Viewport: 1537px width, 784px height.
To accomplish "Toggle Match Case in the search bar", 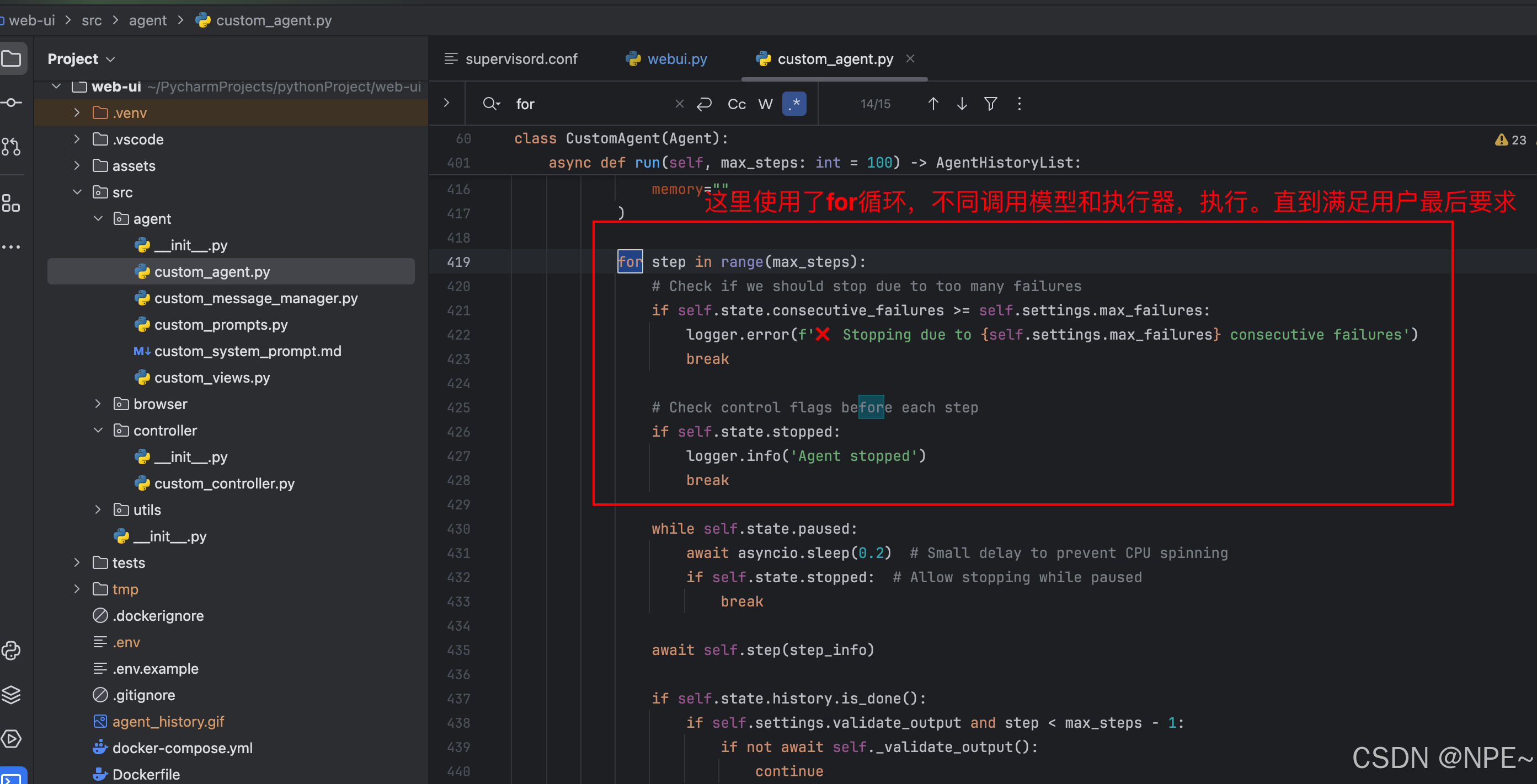I will (737, 104).
